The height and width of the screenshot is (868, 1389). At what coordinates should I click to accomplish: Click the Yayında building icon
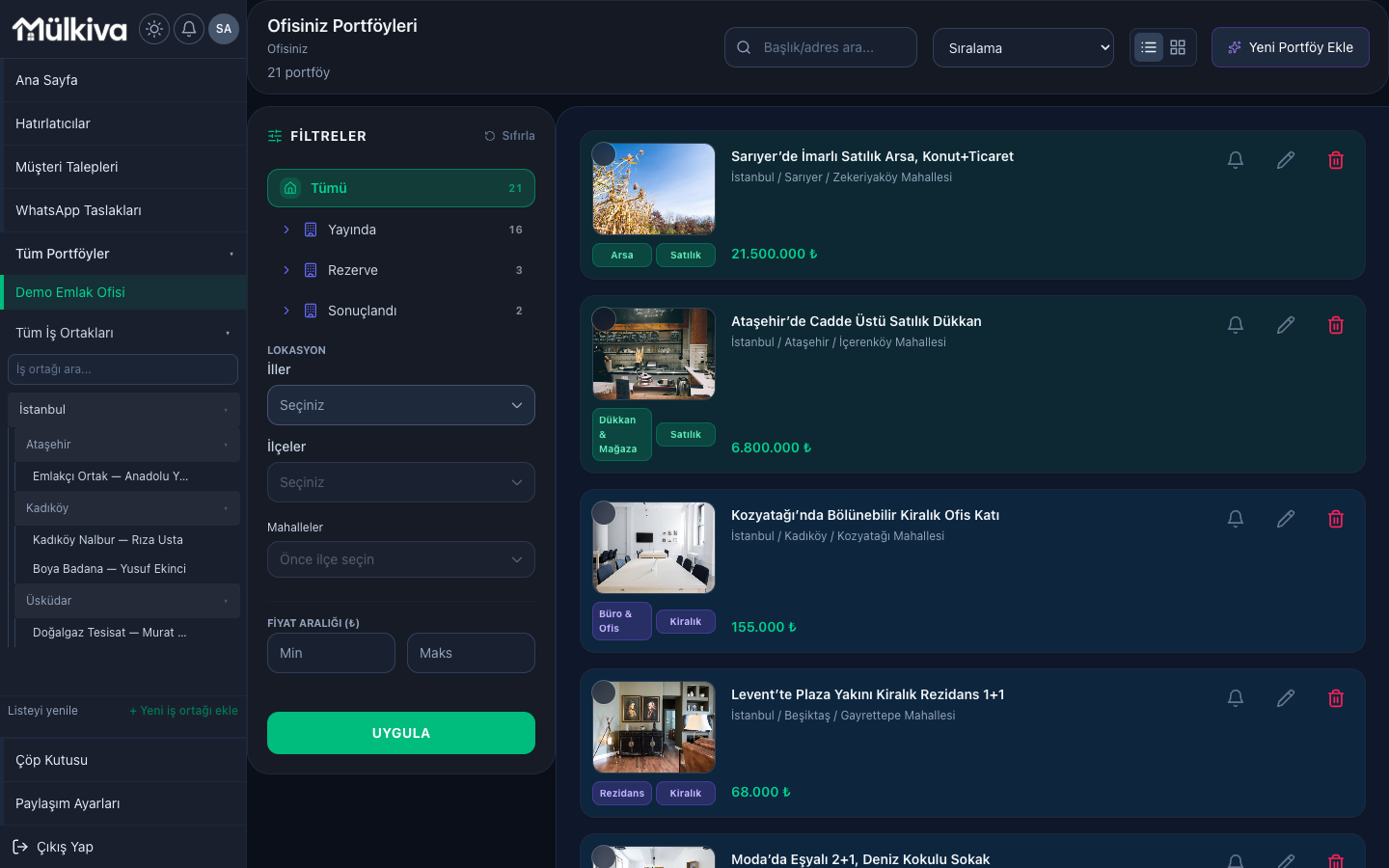pyautogui.click(x=311, y=230)
